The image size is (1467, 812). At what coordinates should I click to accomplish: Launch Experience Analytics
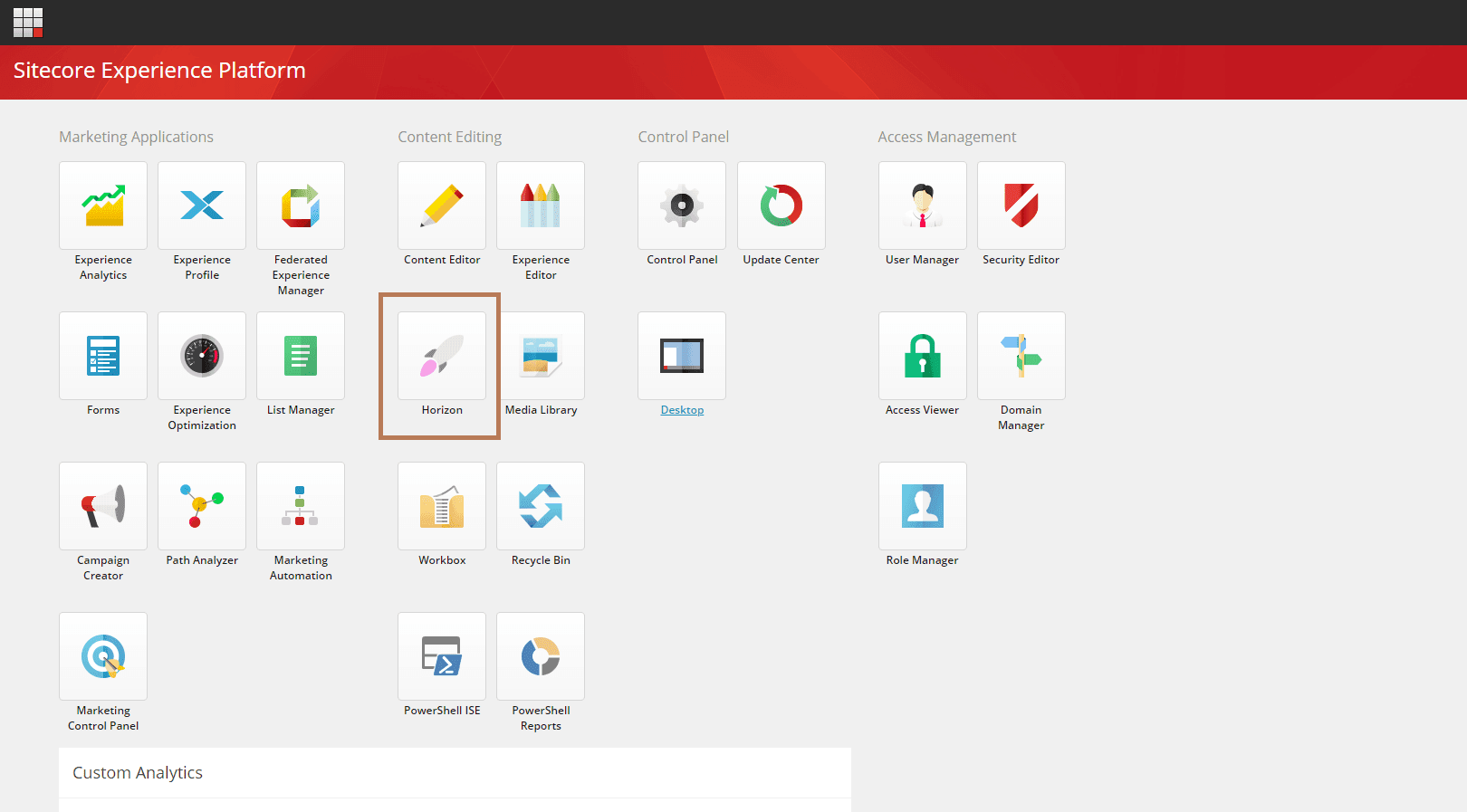(x=103, y=205)
